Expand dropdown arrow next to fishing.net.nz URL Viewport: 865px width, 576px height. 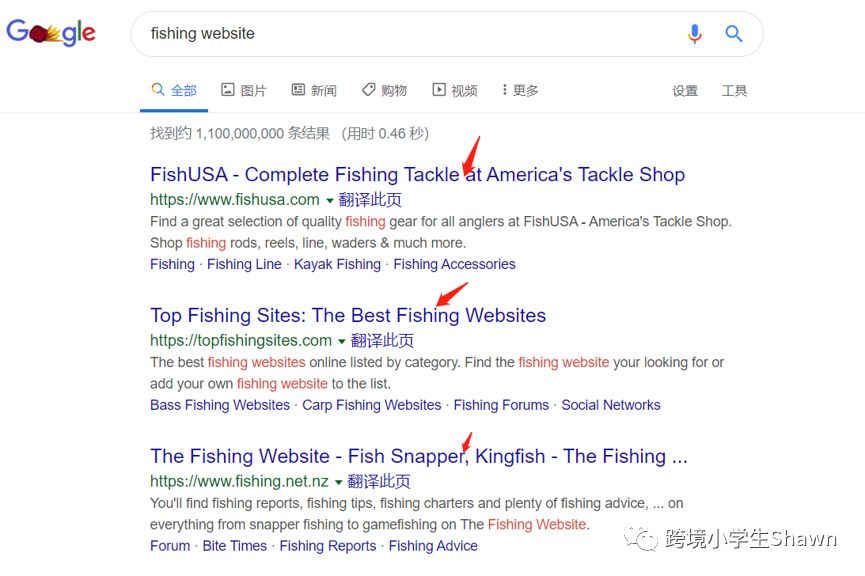338,482
